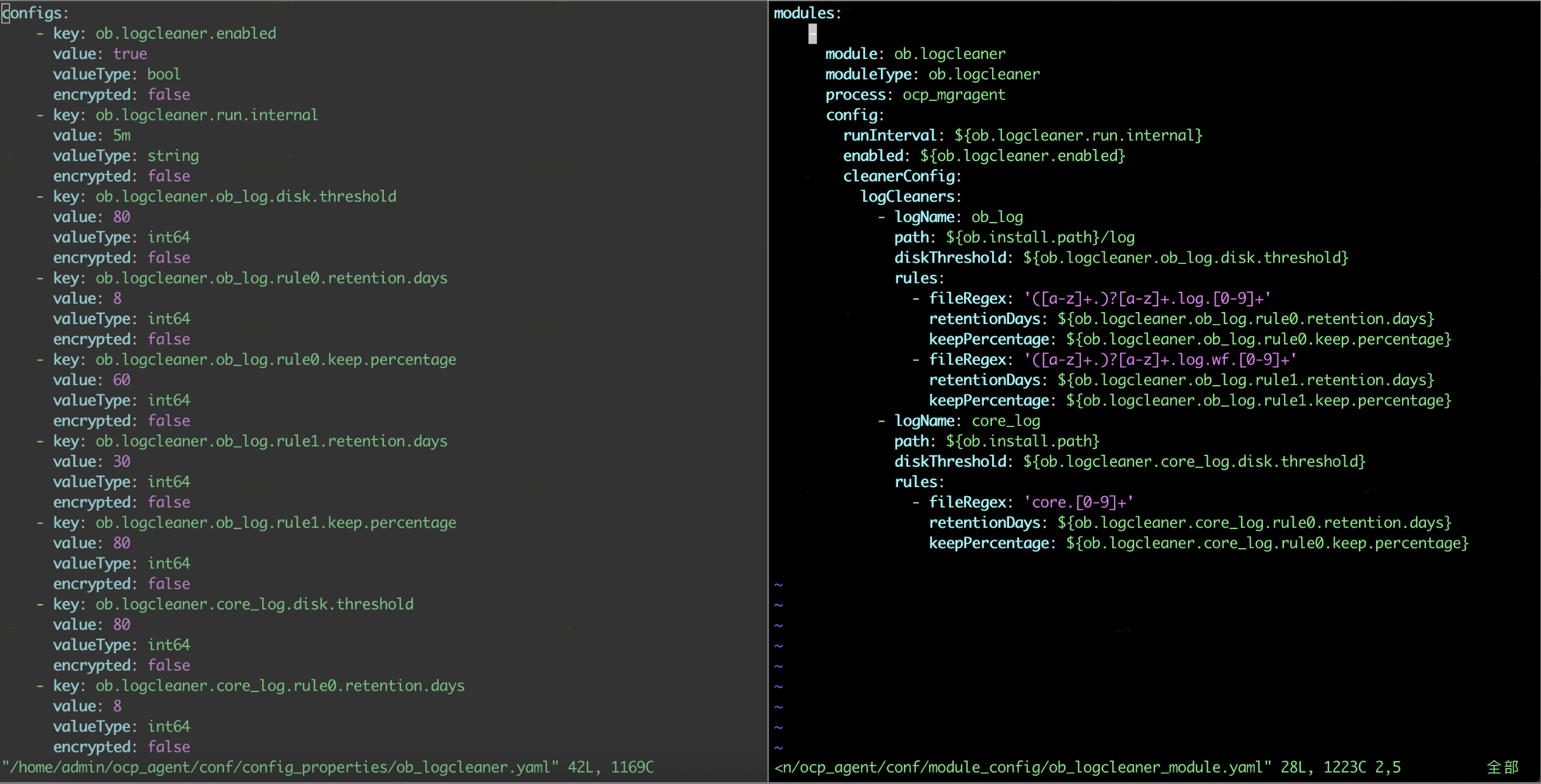Select 'ocp_mgragent' process value
Viewport: 1541px width, 784px height.
pyautogui.click(x=954, y=95)
